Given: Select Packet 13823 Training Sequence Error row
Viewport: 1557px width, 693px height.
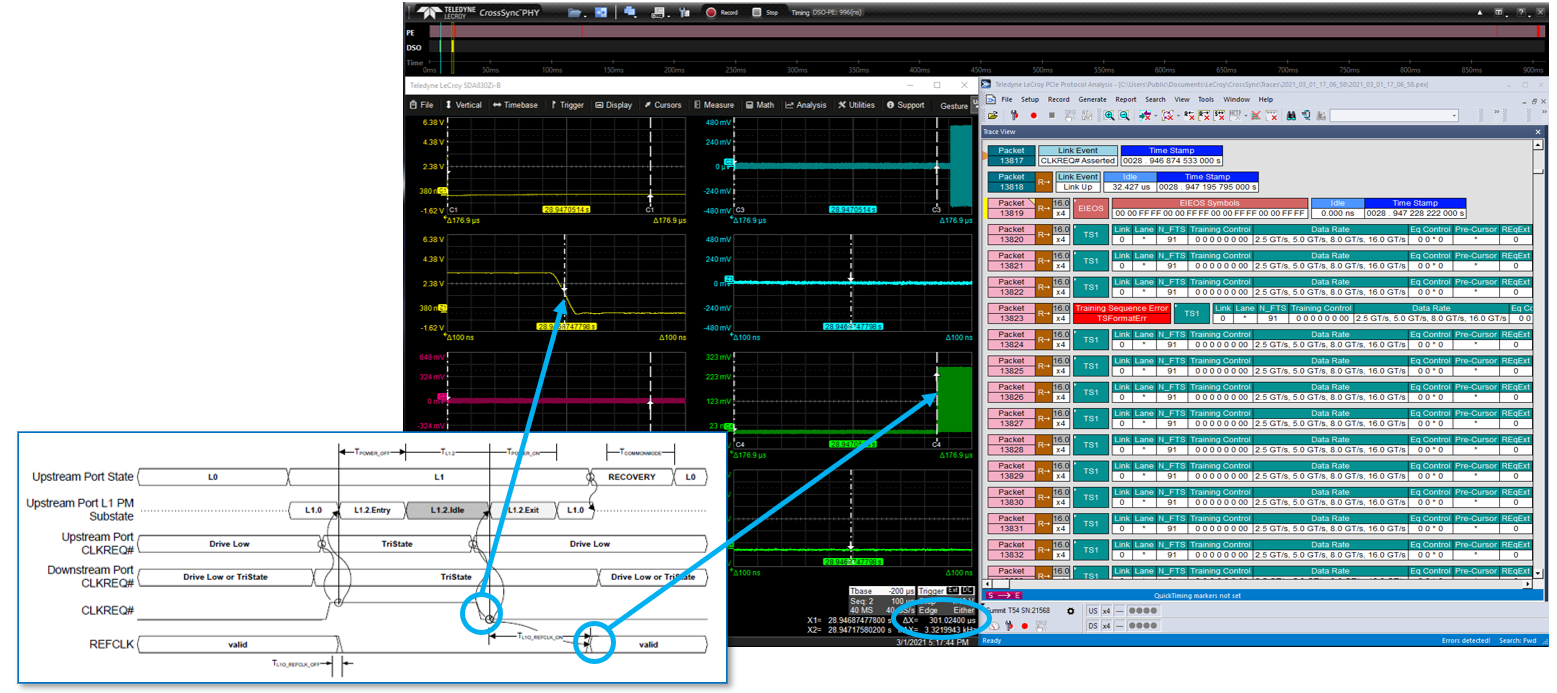Looking at the screenshot, I should point(1120,312).
